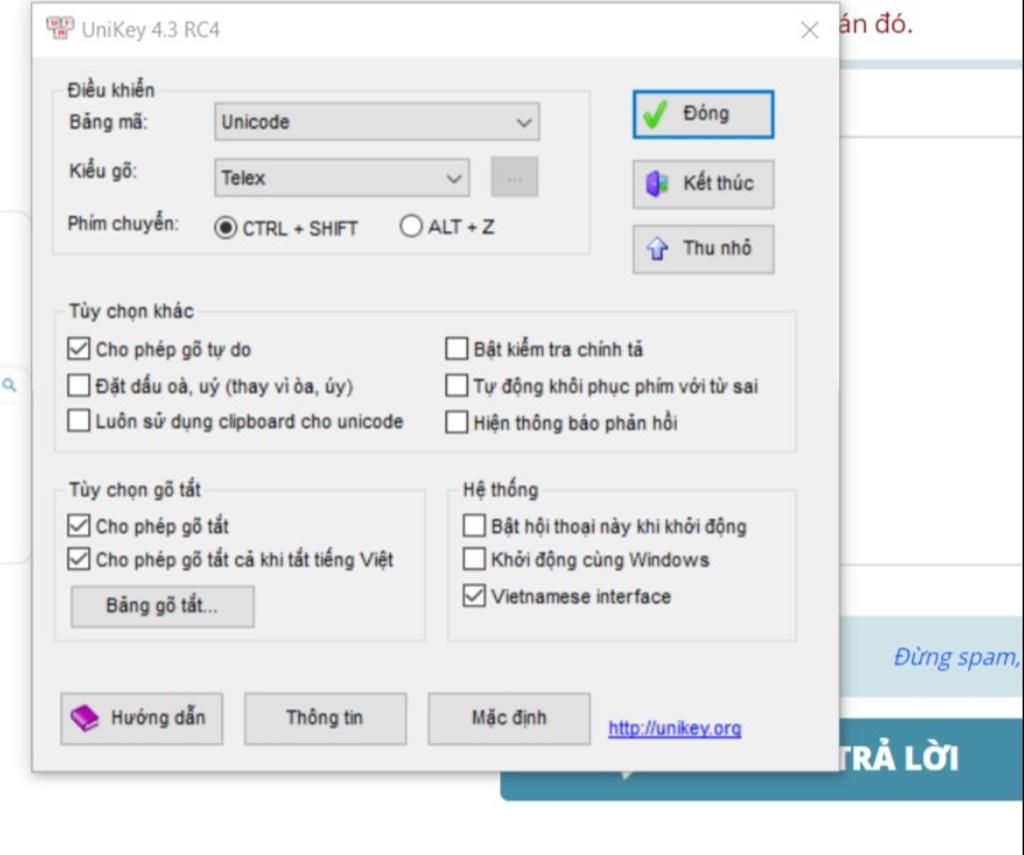Click the Kiểu gõ label text

(103, 171)
